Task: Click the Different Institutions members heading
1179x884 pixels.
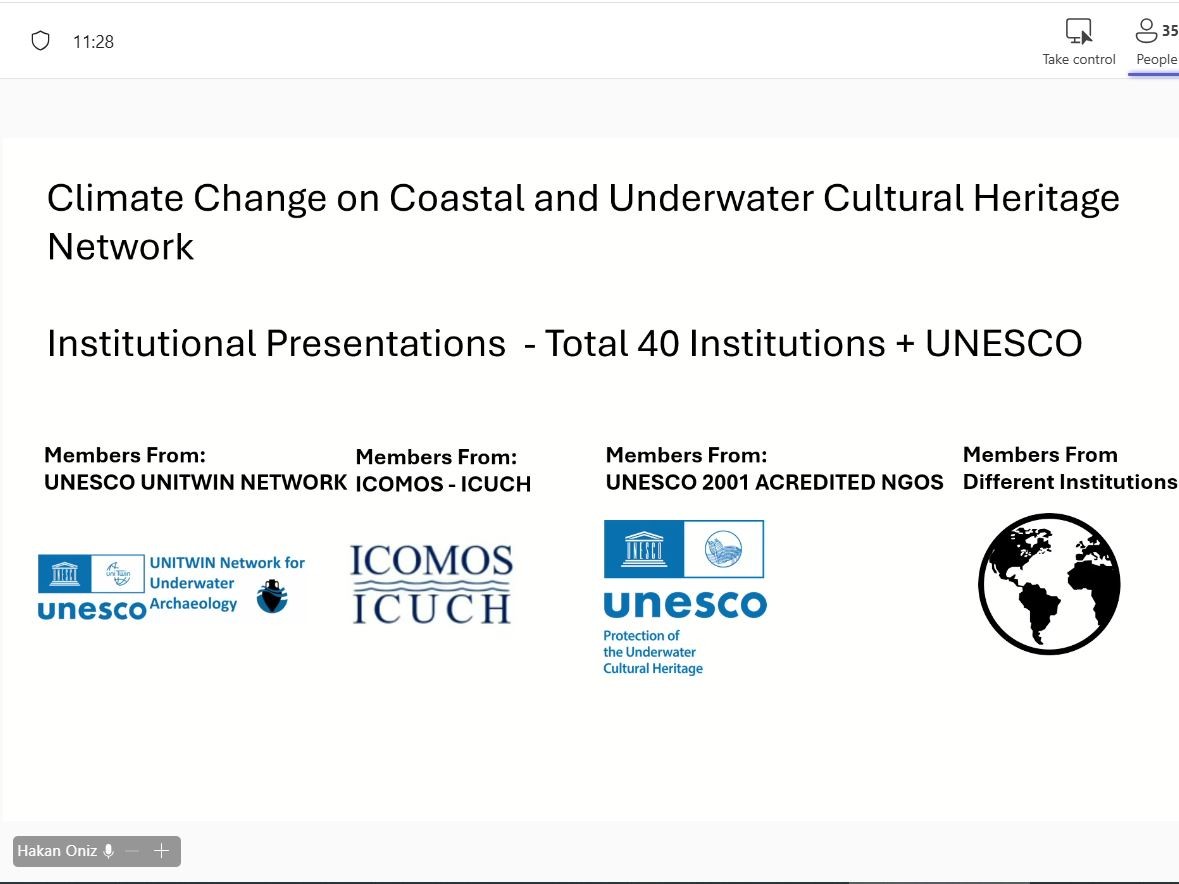Action: (1069, 482)
